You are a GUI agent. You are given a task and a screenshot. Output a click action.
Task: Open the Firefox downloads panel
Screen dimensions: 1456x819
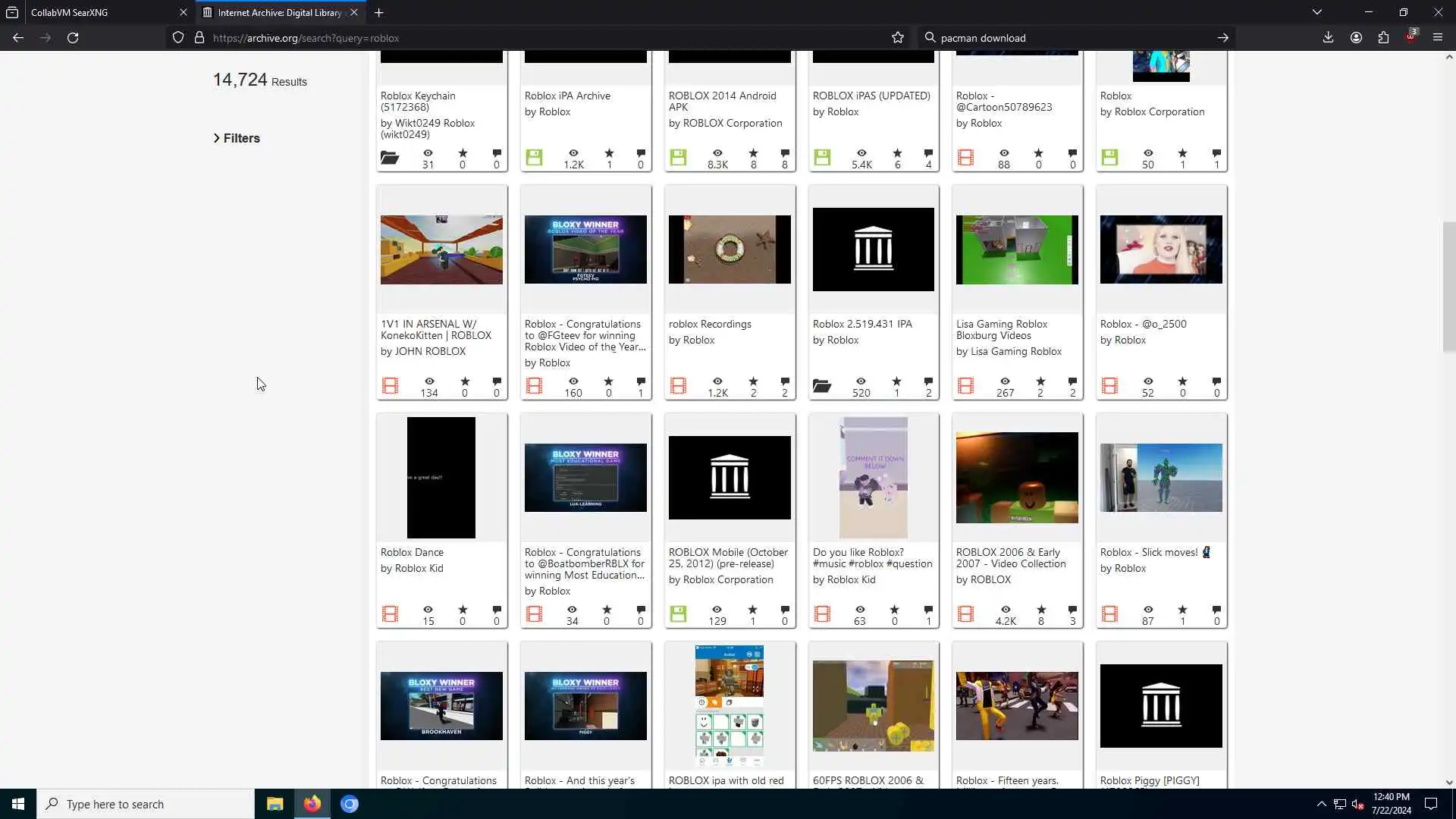click(x=1328, y=38)
